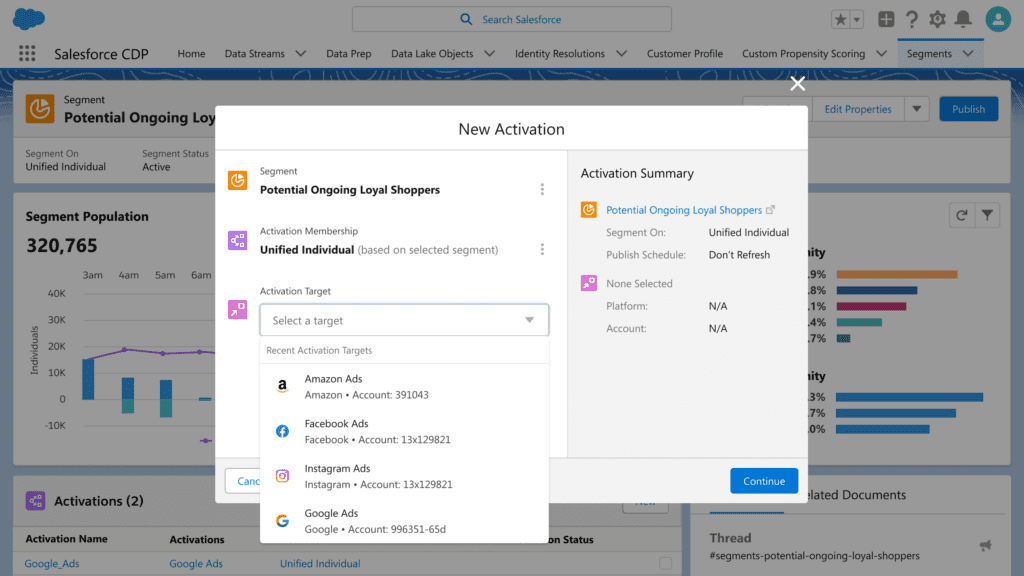Viewport: 1024px width, 576px height.
Task: Open the Google Ads link in Activations column
Action: 196,564
